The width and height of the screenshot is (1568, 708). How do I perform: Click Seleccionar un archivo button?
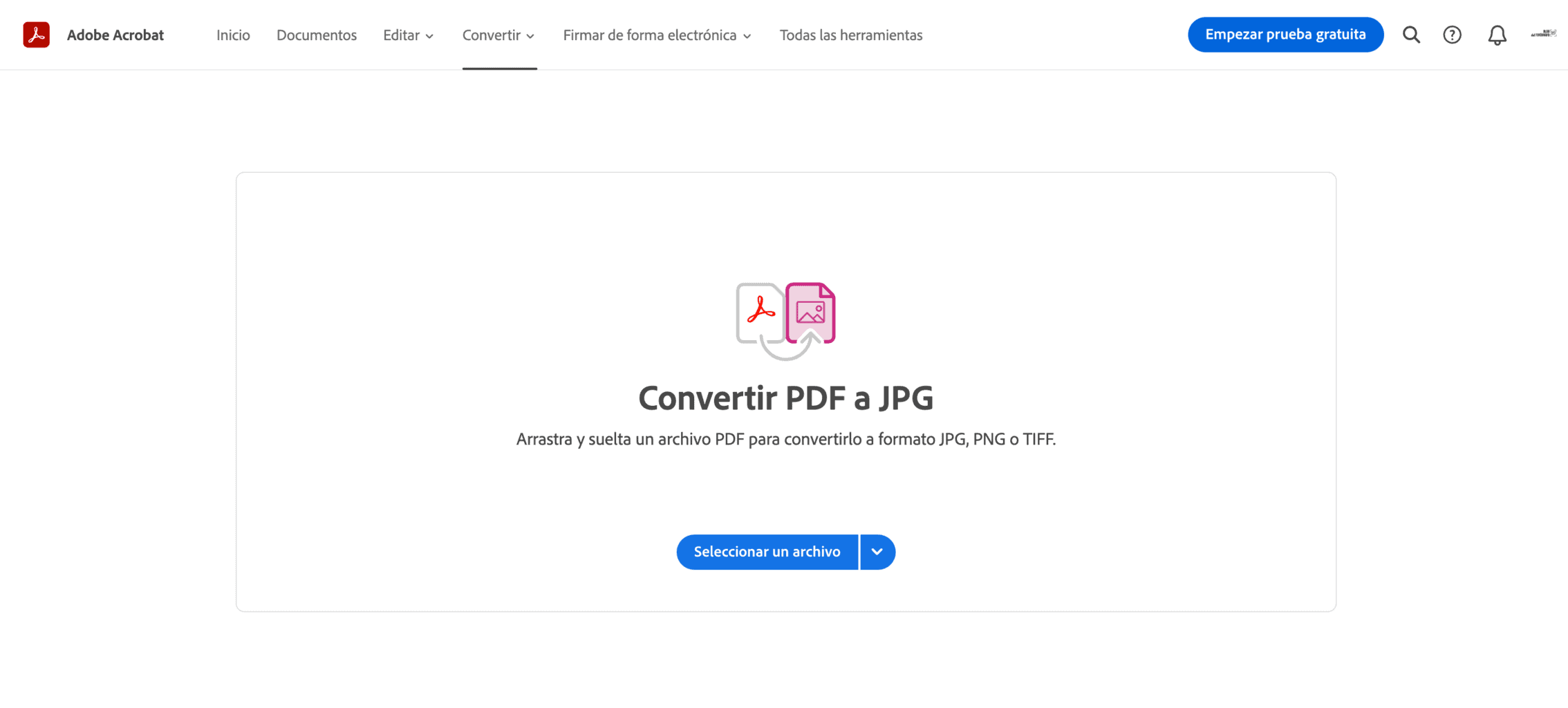pyautogui.click(x=767, y=552)
